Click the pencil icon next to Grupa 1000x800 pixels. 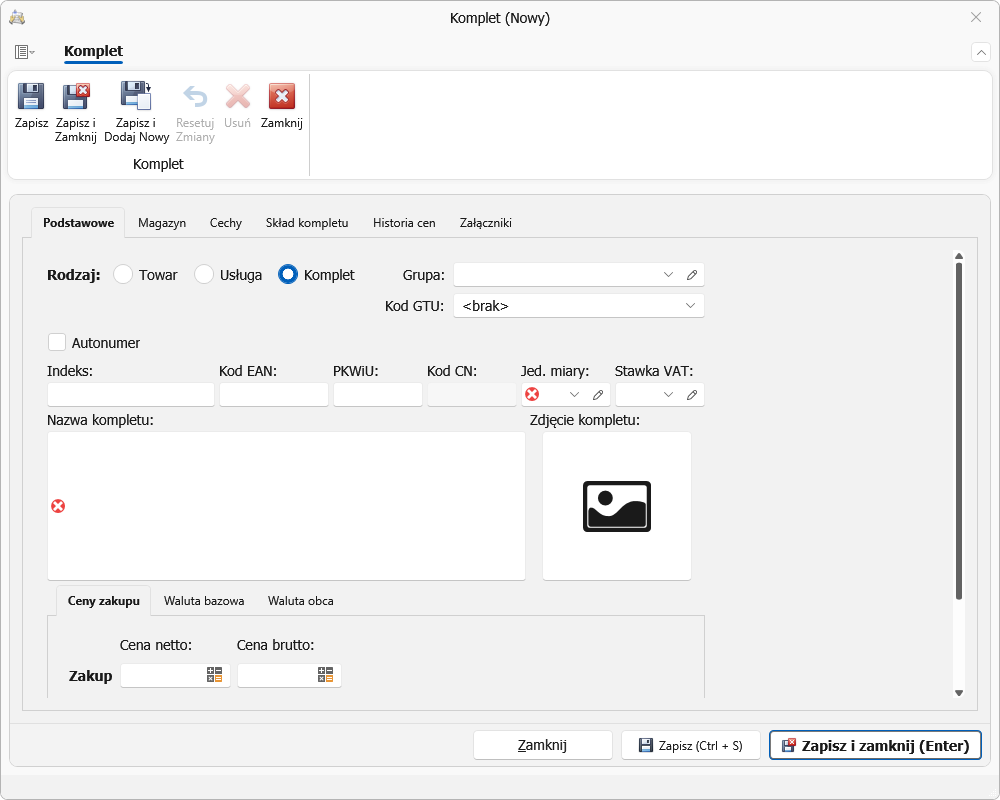pyautogui.click(x=691, y=275)
